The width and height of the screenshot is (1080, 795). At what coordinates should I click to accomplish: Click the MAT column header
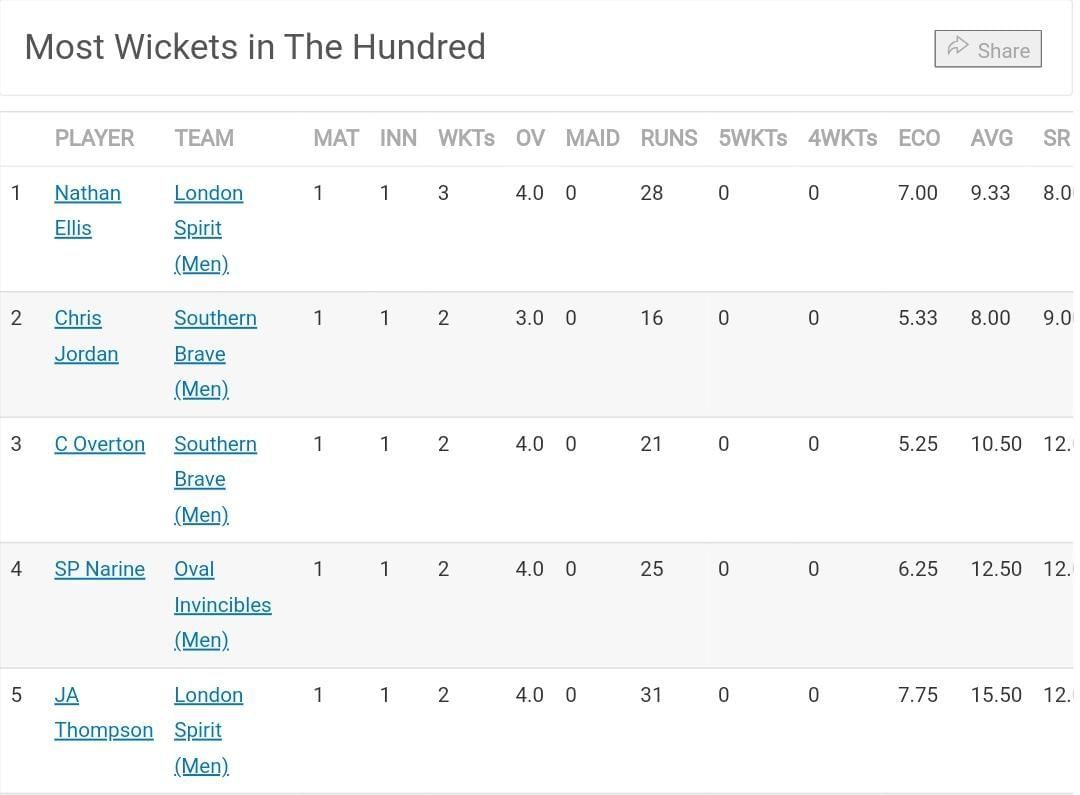coord(336,138)
